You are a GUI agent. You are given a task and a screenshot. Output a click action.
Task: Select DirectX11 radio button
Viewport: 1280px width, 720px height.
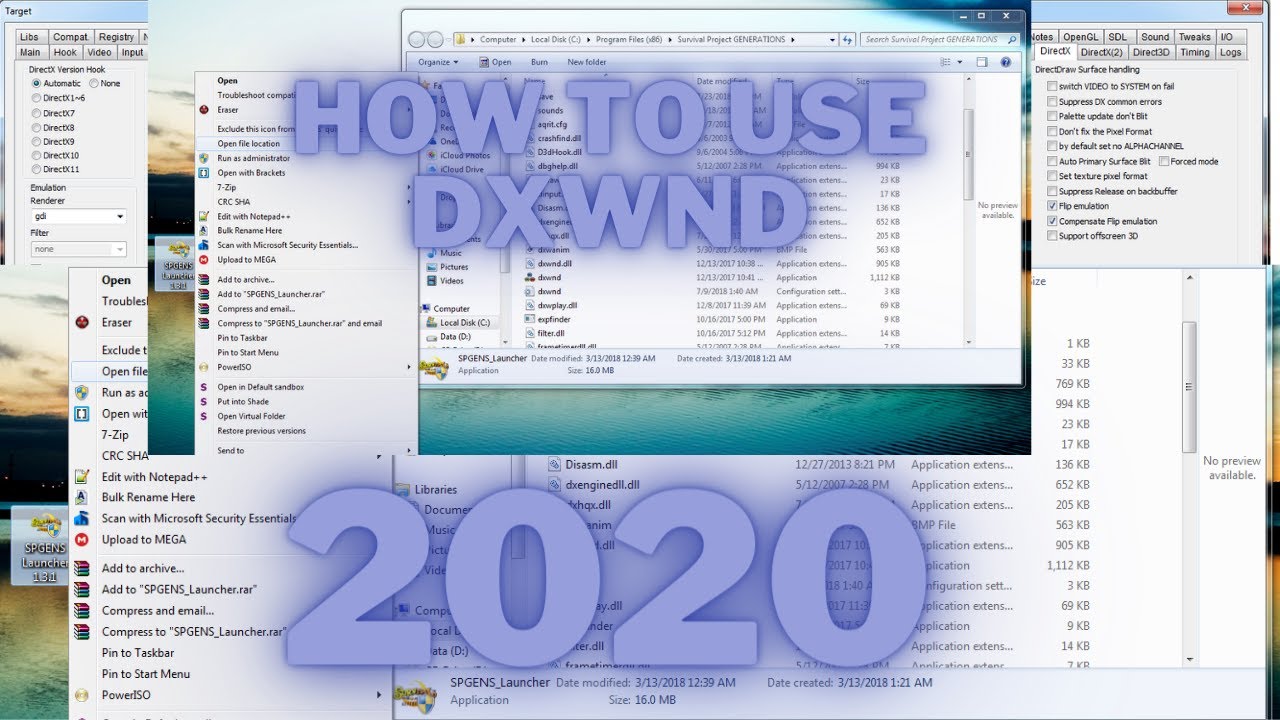tap(36, 170)
